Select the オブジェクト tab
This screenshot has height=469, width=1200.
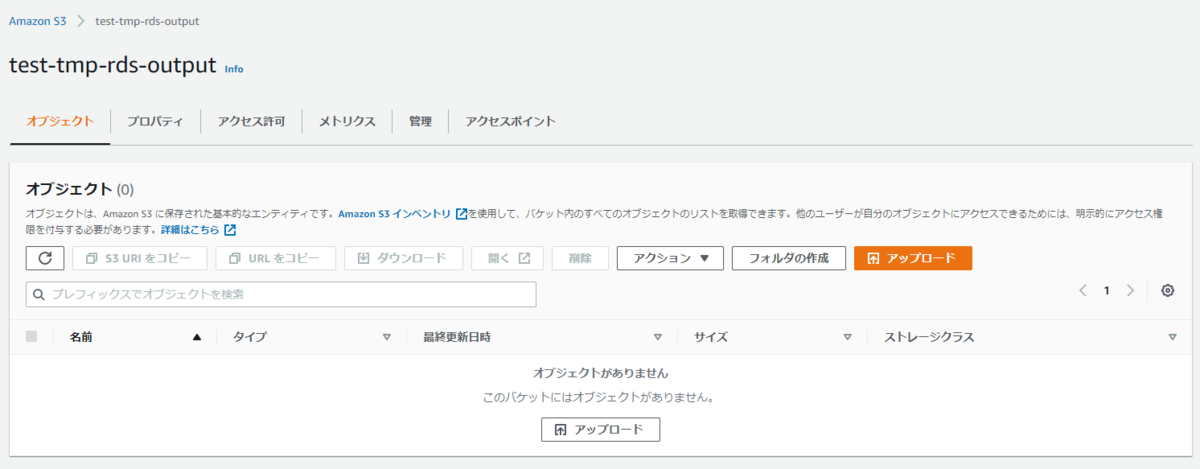pos(60,121)
